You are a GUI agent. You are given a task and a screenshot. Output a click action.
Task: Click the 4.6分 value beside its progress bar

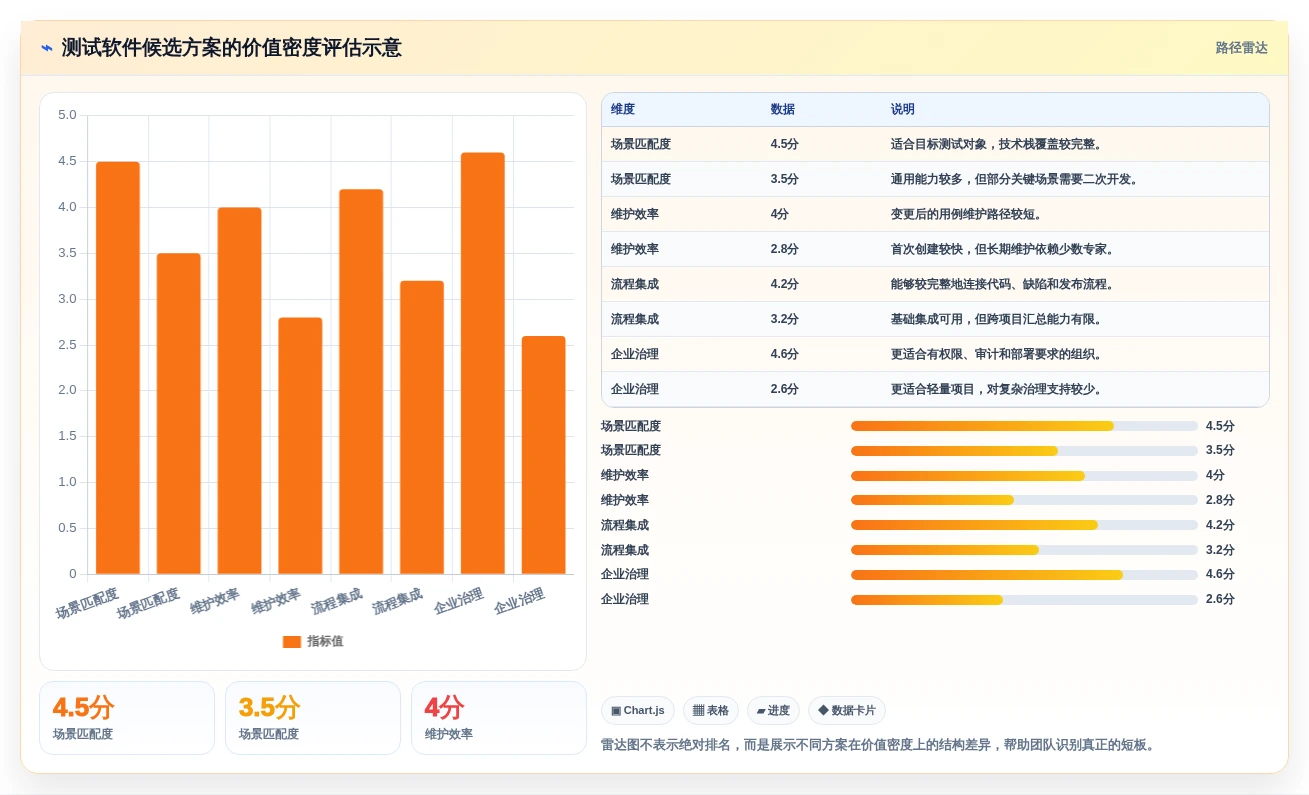click(x=1220, y=574)
